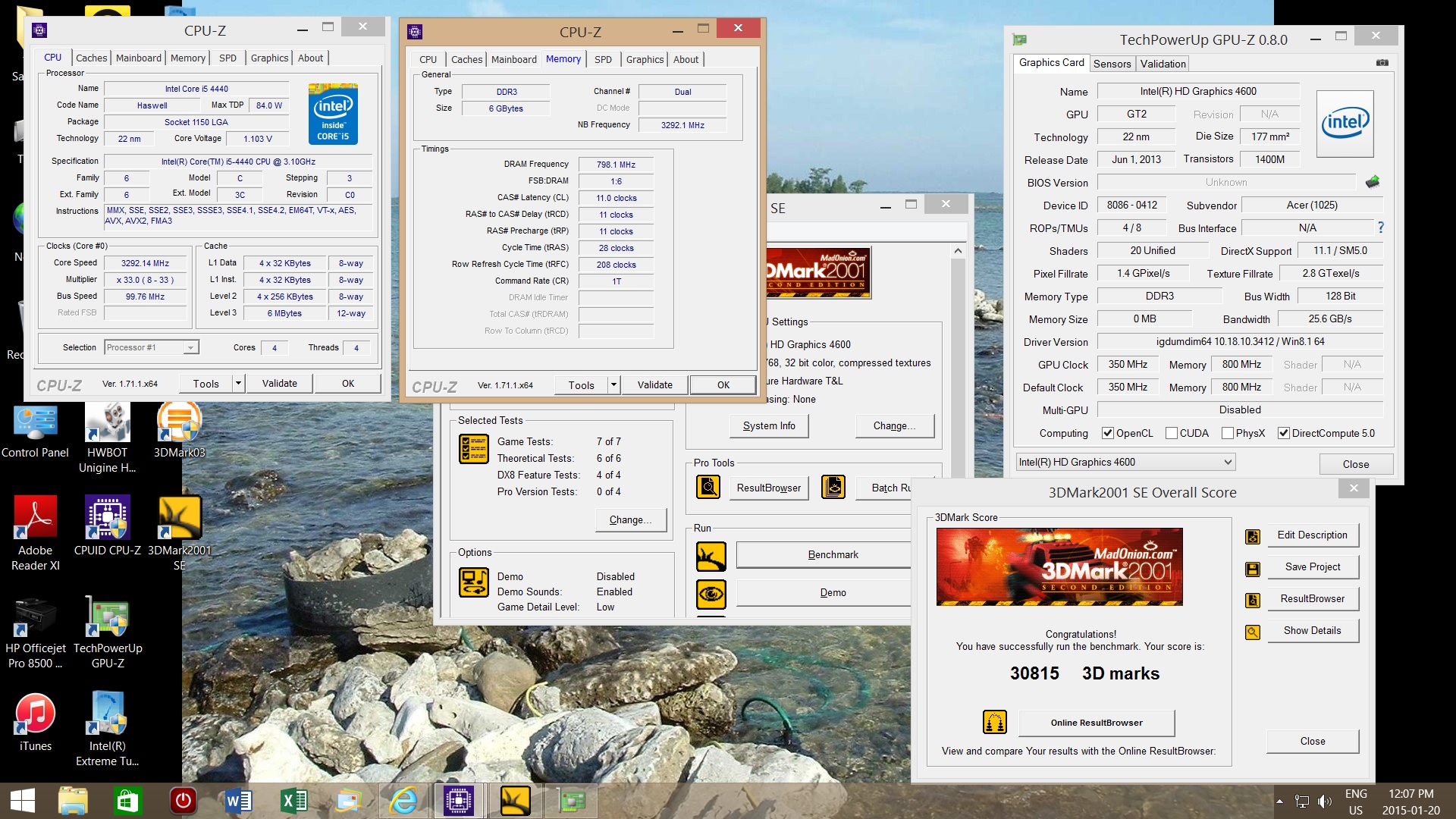Image resolution: width=1456 pixels, height=819 pixels.
Task: Click the Bus Interface question mark in GPU-Z
Action: point(1381,227)
